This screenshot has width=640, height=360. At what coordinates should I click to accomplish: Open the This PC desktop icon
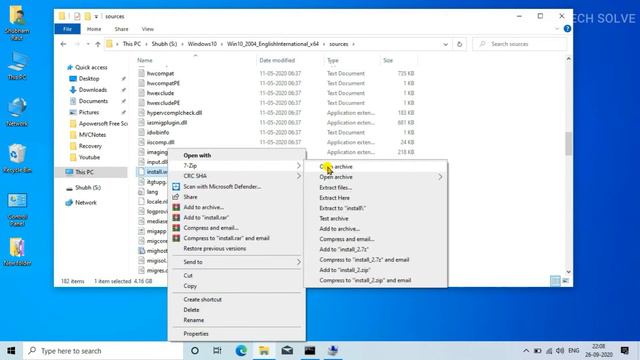(x=17, y=65)
